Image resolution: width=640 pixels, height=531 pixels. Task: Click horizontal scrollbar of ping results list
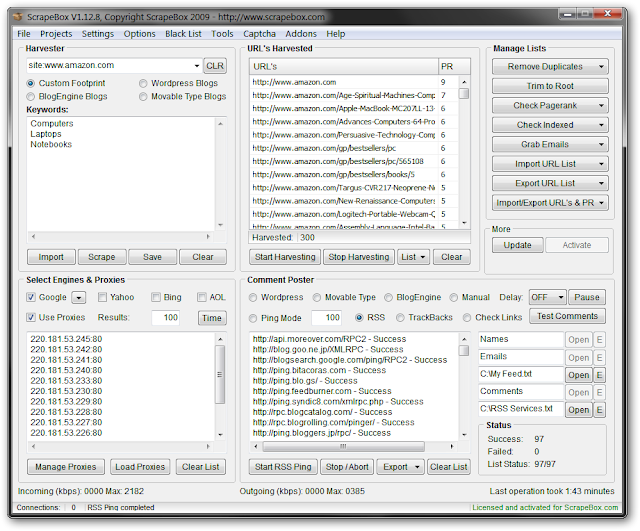(x=343, y=447)
